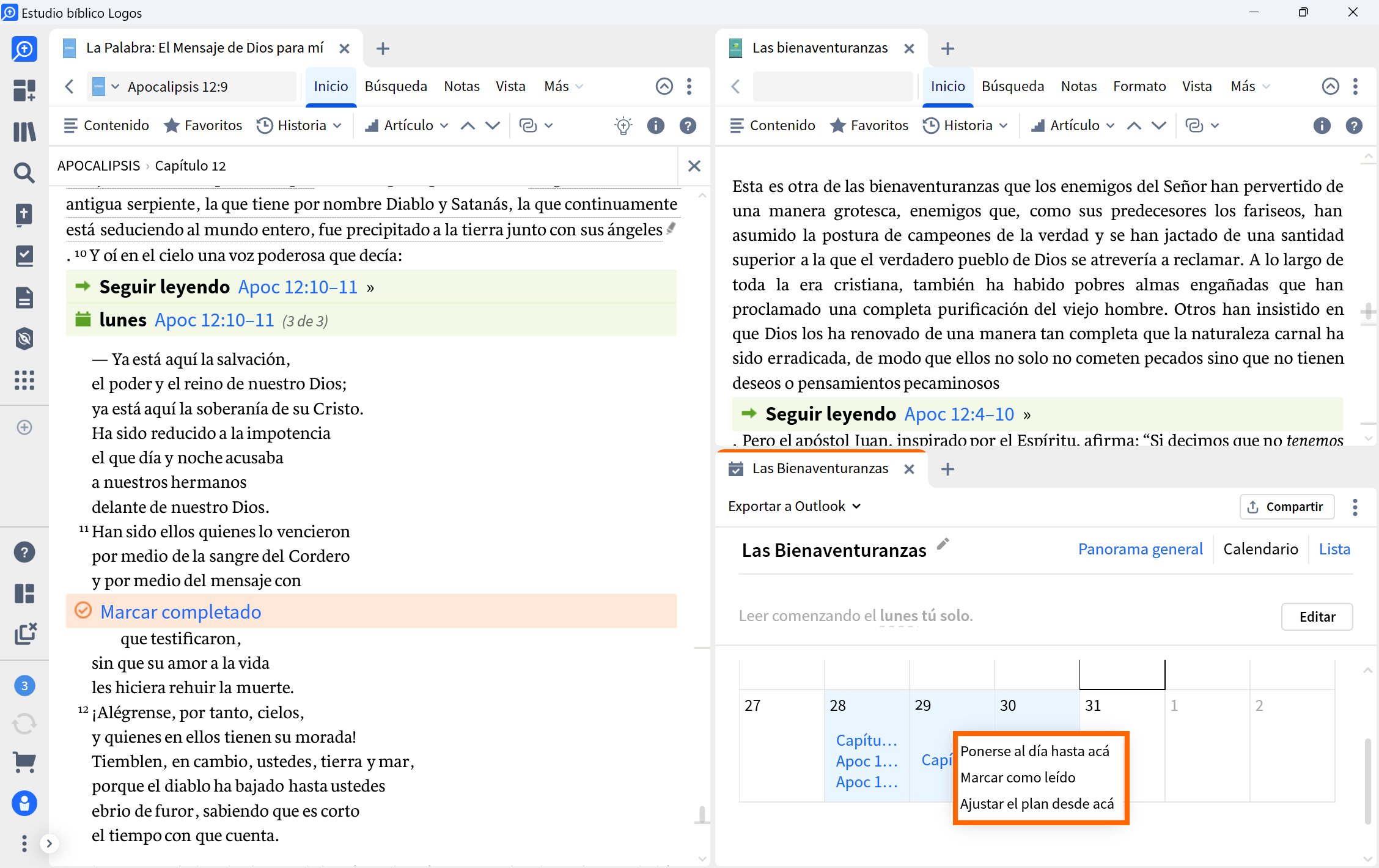The height and width of the screenshot is (868, 1379).
Task: Open the sidebar three-dot overflow menu
Action: pos(24,844)
